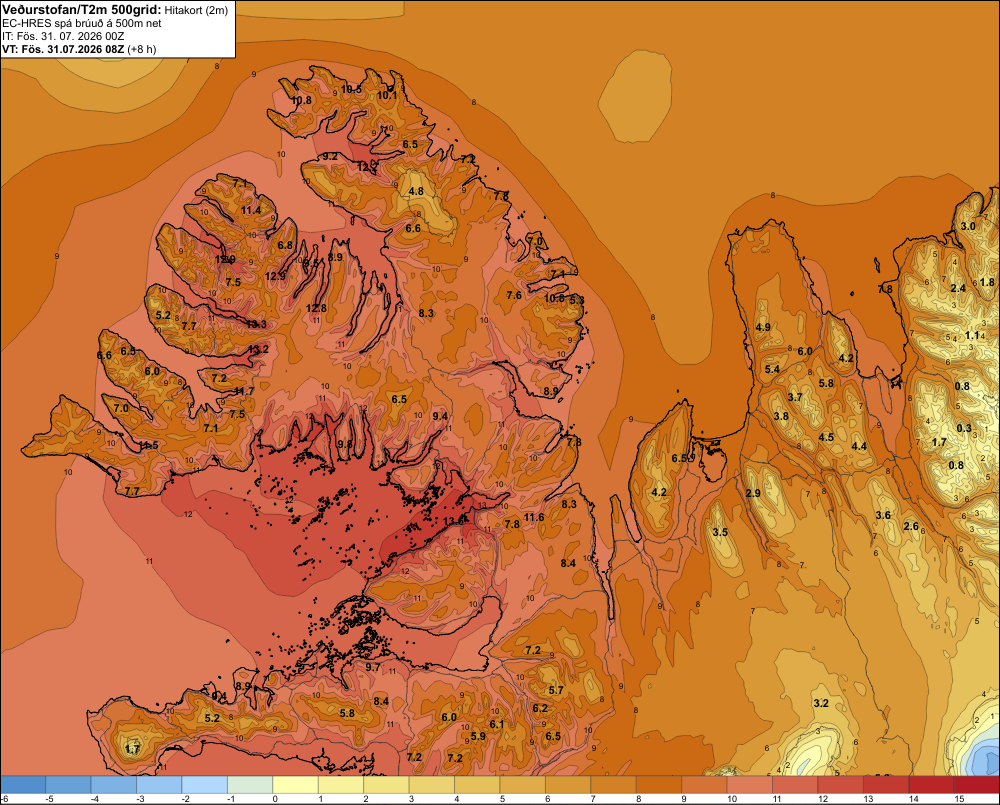Screen dimensions: 1000x805
Task: Pick the dark blue legend swatch at -6
Action: coord(23,785)
